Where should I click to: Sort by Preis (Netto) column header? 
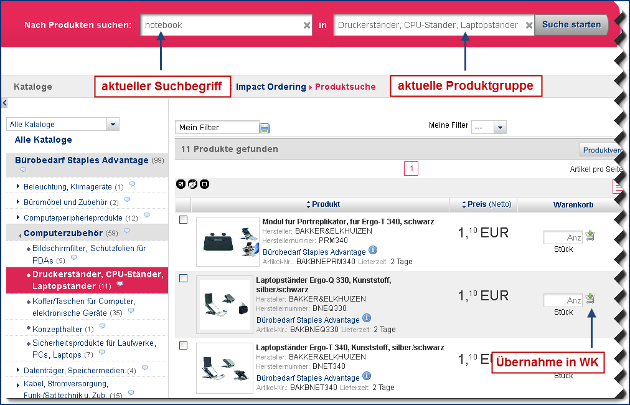click(489, 204)
